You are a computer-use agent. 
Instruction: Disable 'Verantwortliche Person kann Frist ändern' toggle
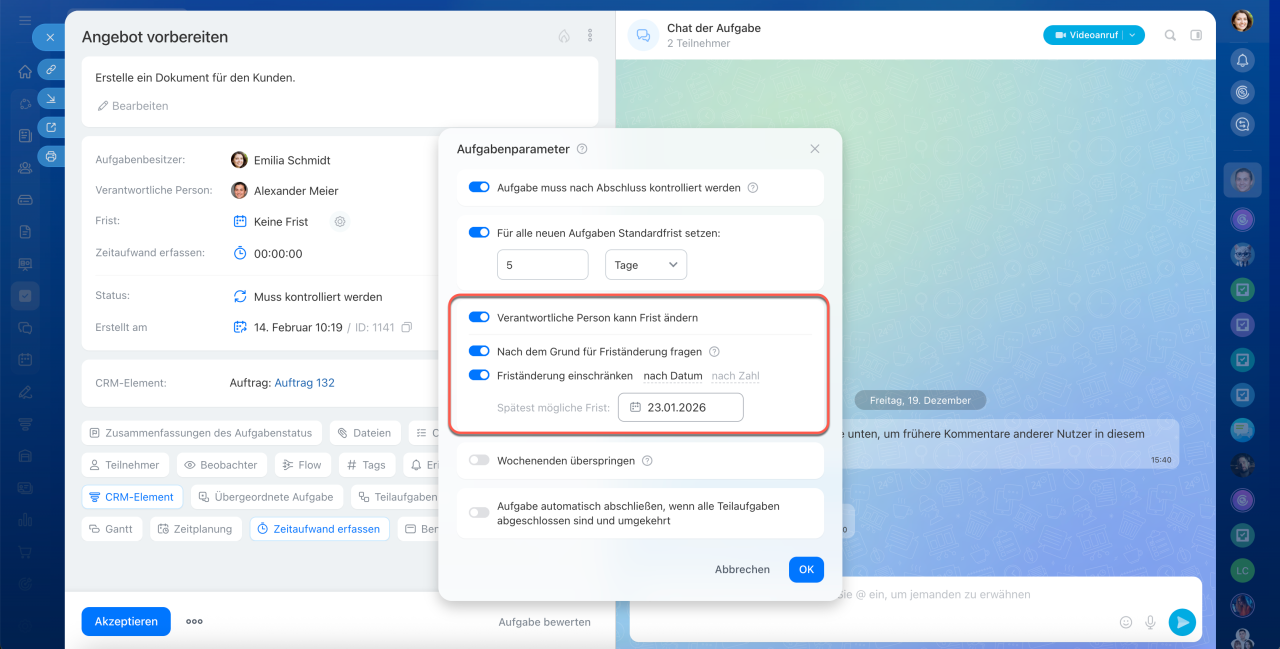click(479, 317)
